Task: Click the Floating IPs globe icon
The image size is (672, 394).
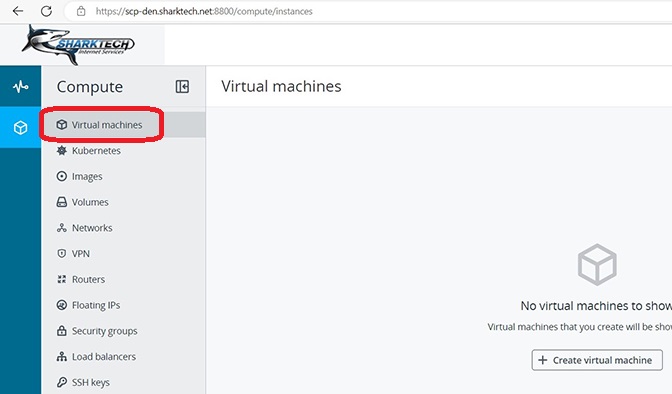Action: coord(62,305)
